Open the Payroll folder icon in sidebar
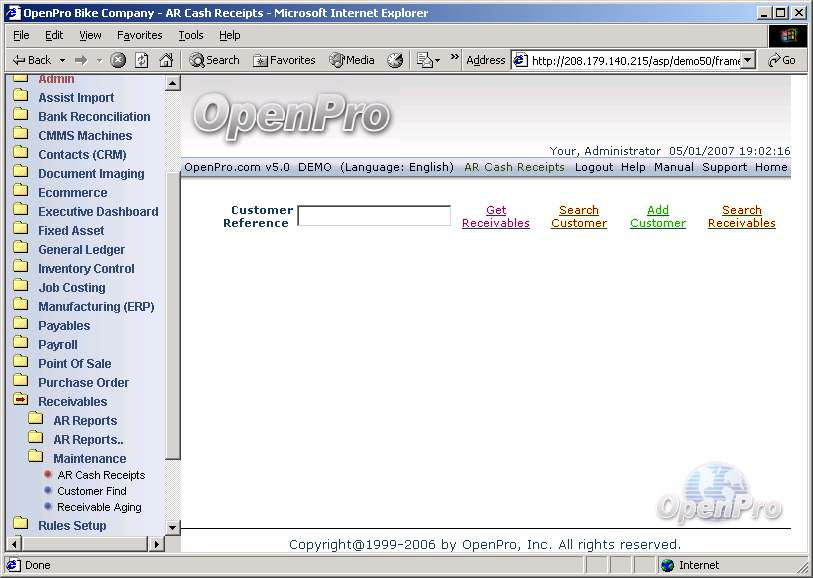This screenshot has height=578, width=813. tap(20, 344)
